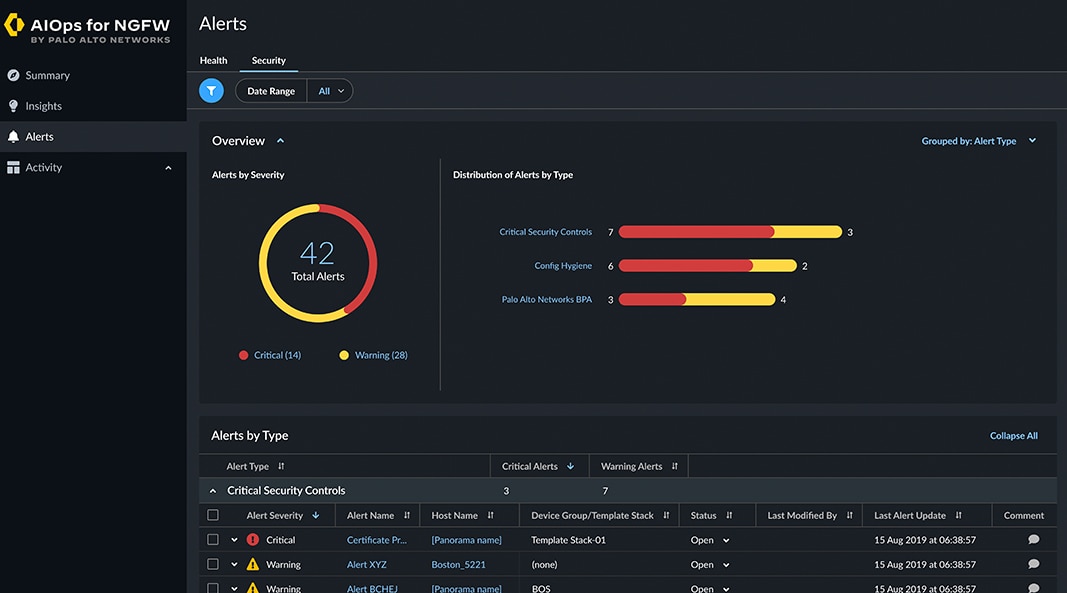Click the AIOps for NGFW logo
This screenshot has height=593, width=1067.
87,27
